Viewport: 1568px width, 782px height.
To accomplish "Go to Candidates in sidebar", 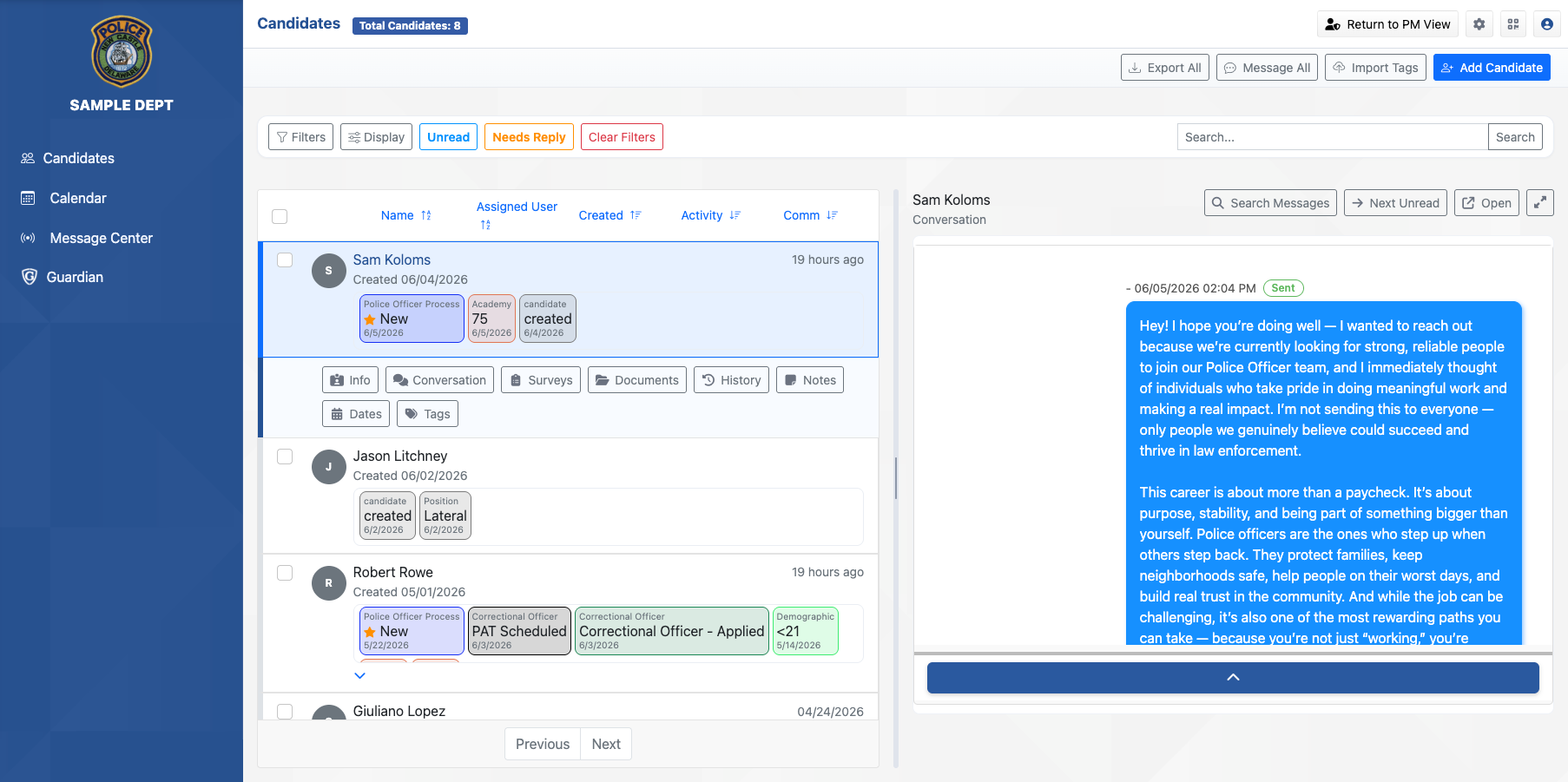I will (68, 158).
